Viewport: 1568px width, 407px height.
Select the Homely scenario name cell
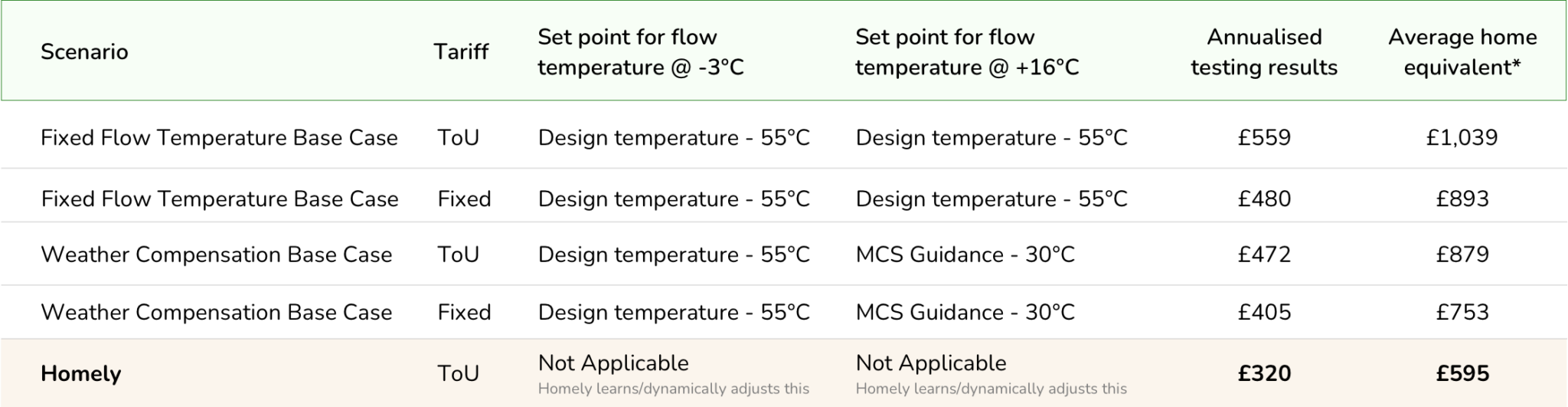81,373
